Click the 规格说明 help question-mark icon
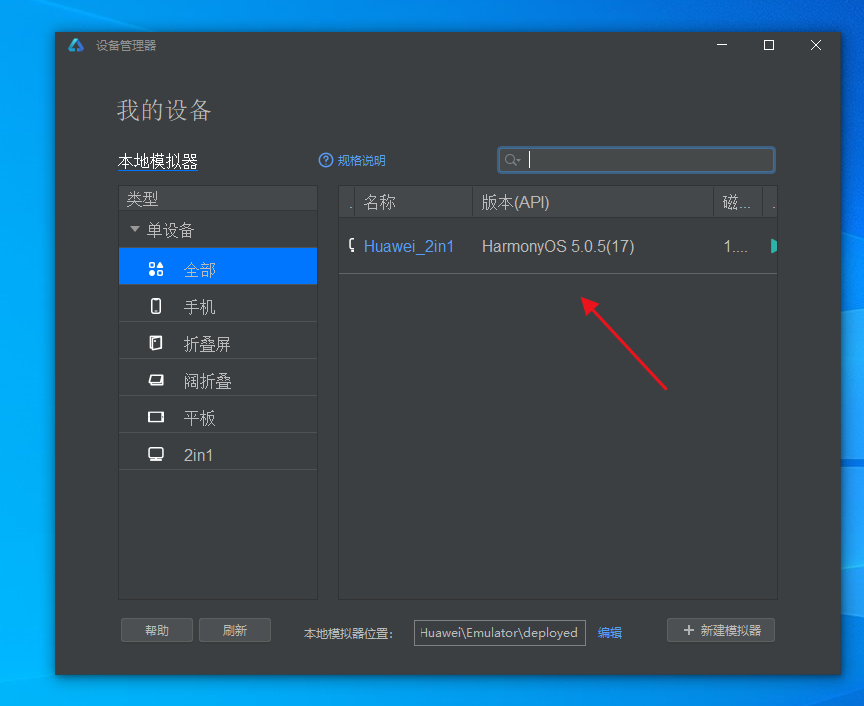Image resolution: width=864 pixels, height=706 pixels. (325, 160)
